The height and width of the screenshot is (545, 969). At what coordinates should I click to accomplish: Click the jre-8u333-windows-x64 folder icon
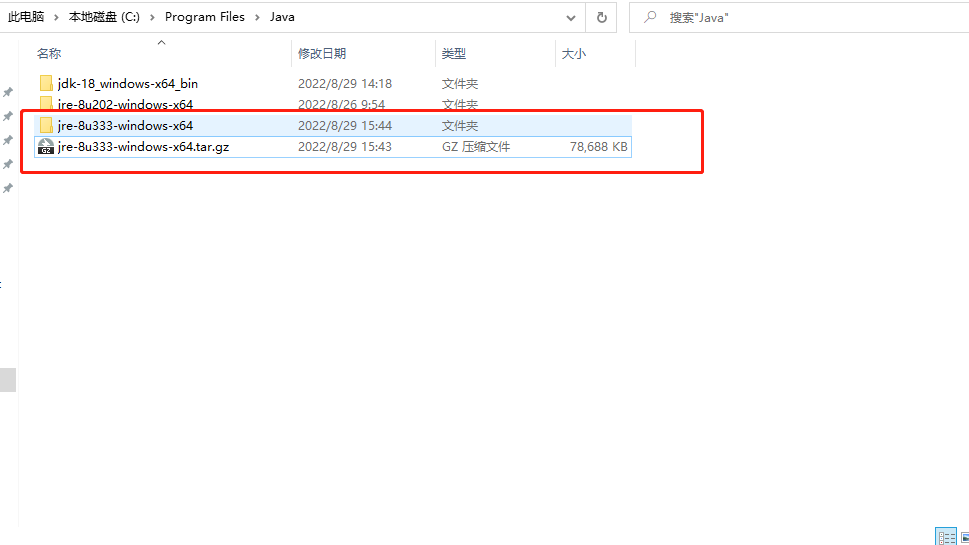coord(46,125)
